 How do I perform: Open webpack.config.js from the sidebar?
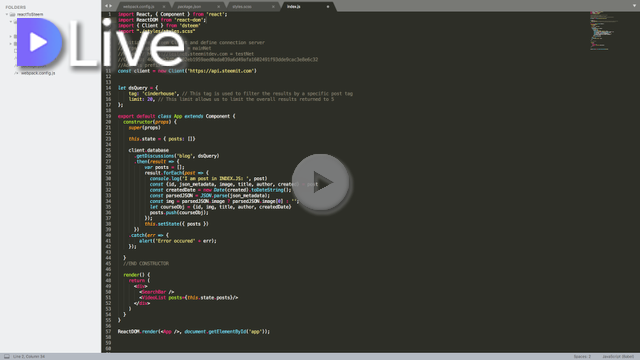pyautogui.click(x=38, y=73)
